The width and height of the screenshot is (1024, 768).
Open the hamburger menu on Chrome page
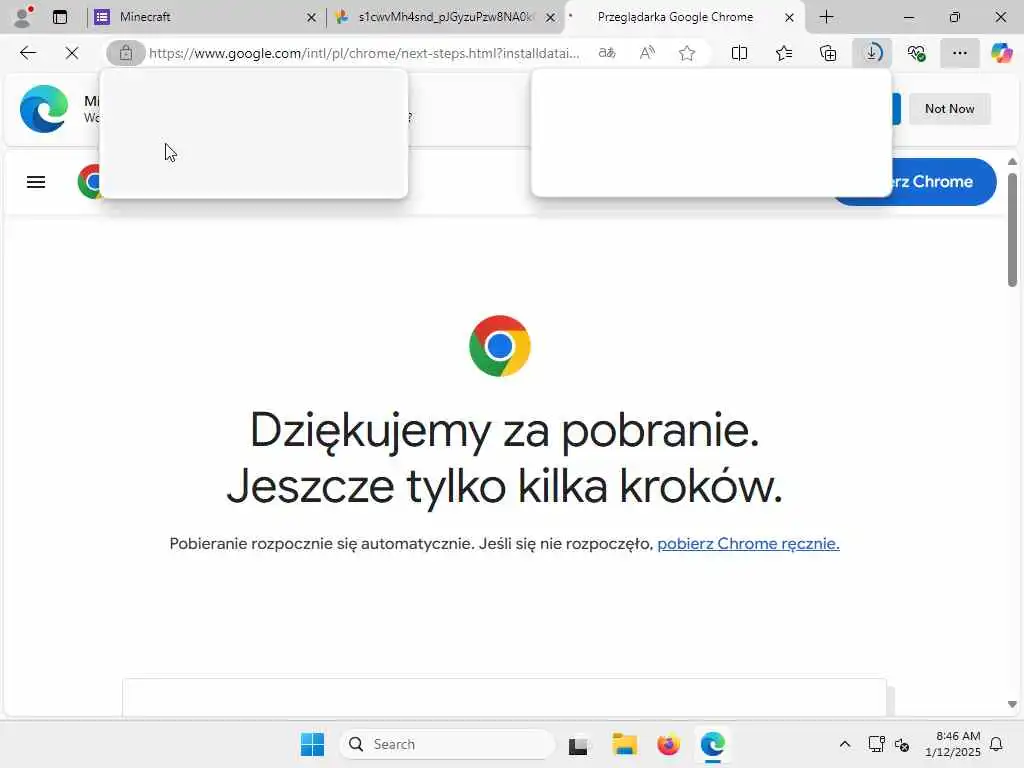(36, 182)
